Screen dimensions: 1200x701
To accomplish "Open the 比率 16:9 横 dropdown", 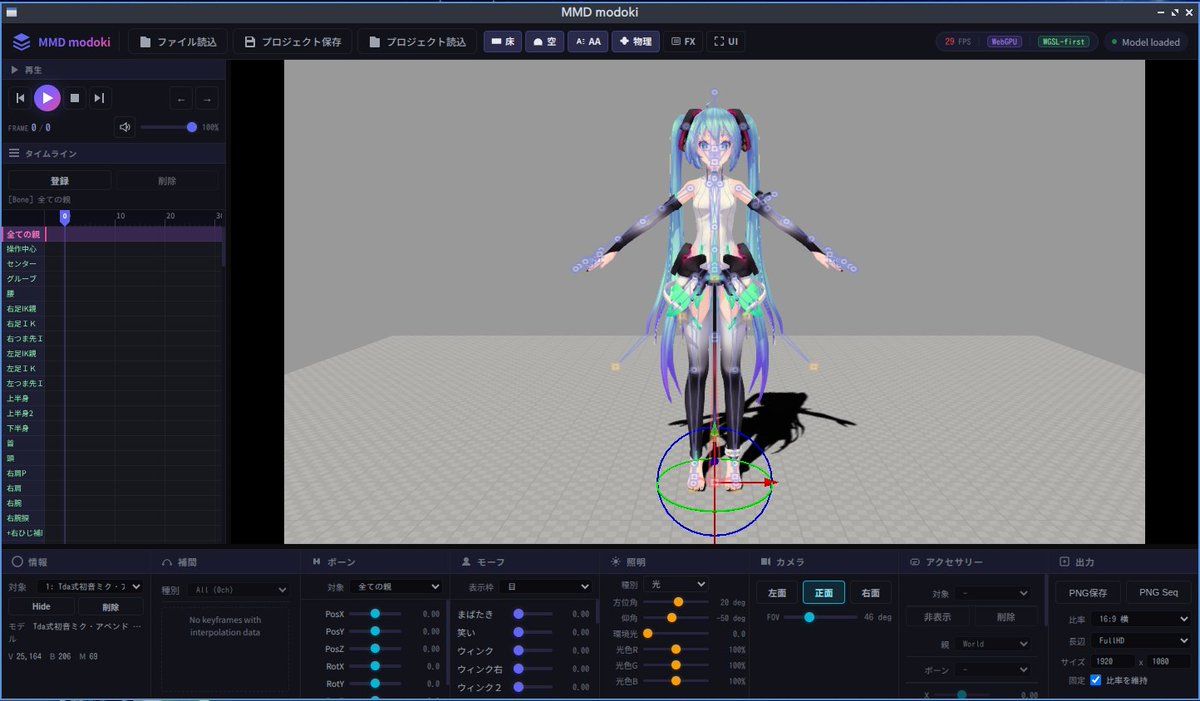I will coord(1141,620).
